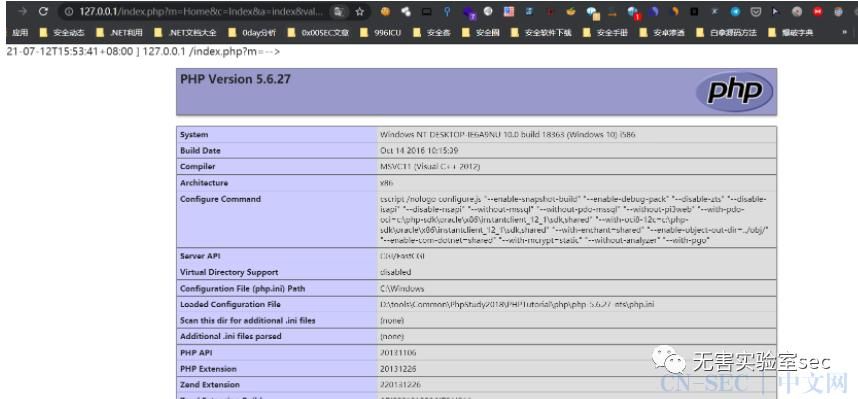Open the 0day分析 bookmark folder
Viewport: 858px width, 399px height.
click(x=252, y=33)
